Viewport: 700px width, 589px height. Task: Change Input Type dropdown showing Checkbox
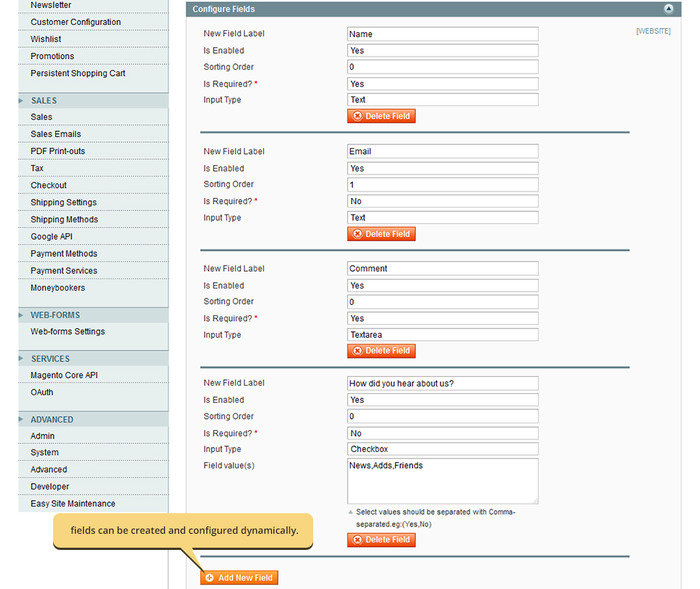point(442,449)
